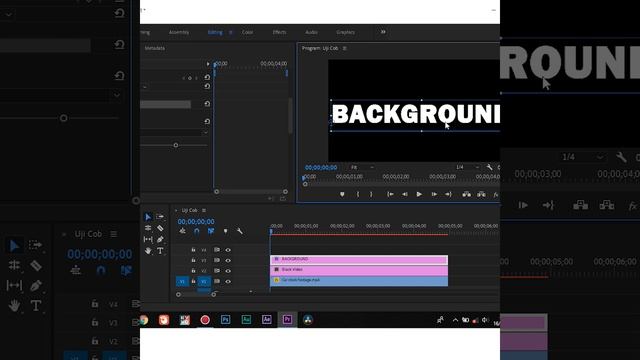This screenshot has width=640, height=360.
Task: Toggle Snap in the timeline
Action: [x=196, y=231]
